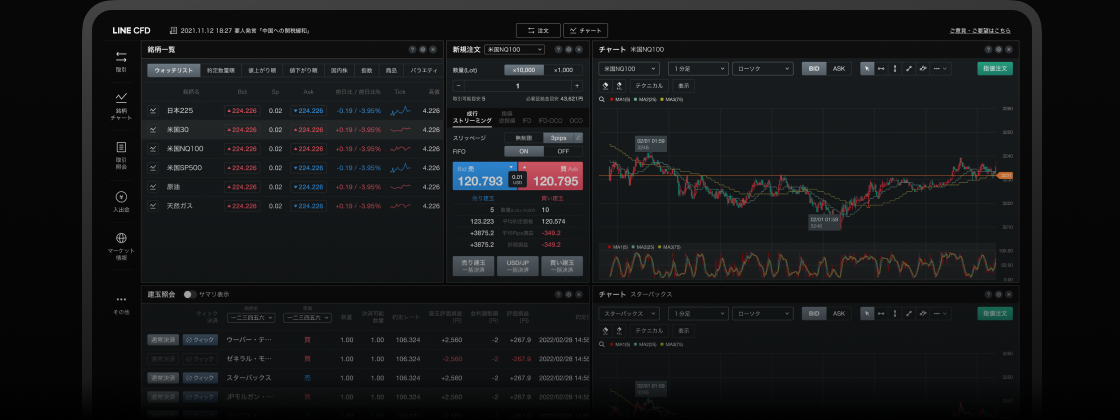Viewport: 1120px width, 420px height.
Task: Click the news icon beside the 2021.11.12 headline
Action: coord(173,31)
